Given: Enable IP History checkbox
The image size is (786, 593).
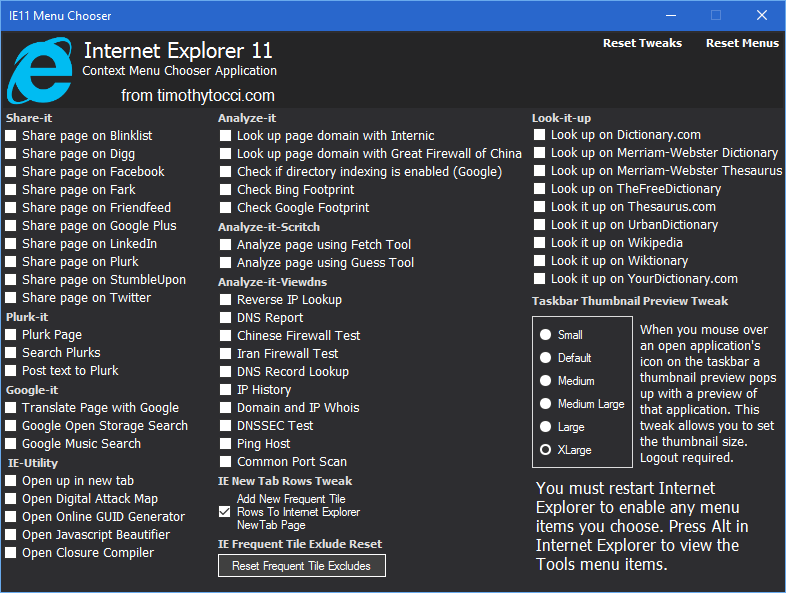Looking at the screenshot, I should 226,390.
